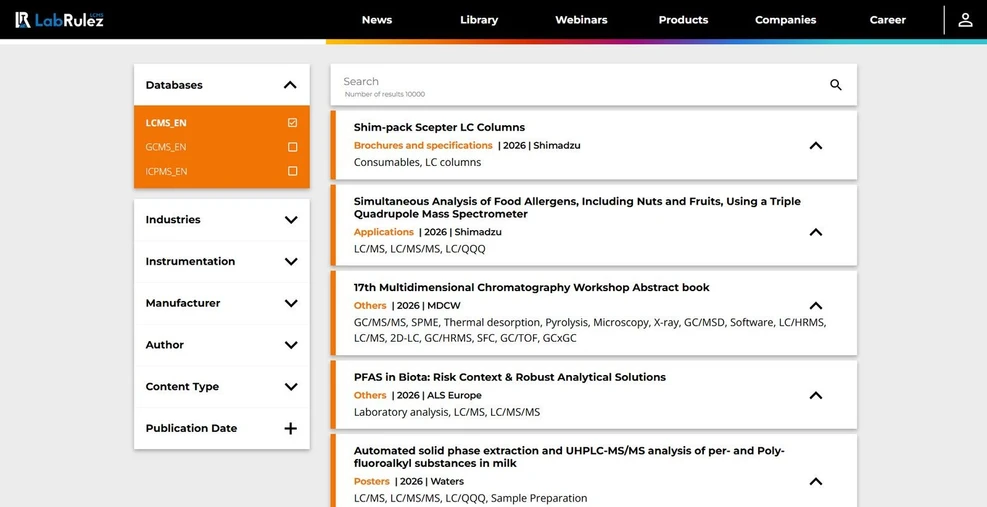Open Publication Date filter with plus
The height and width of the screenshot is (507, 987).
[290, 428]
